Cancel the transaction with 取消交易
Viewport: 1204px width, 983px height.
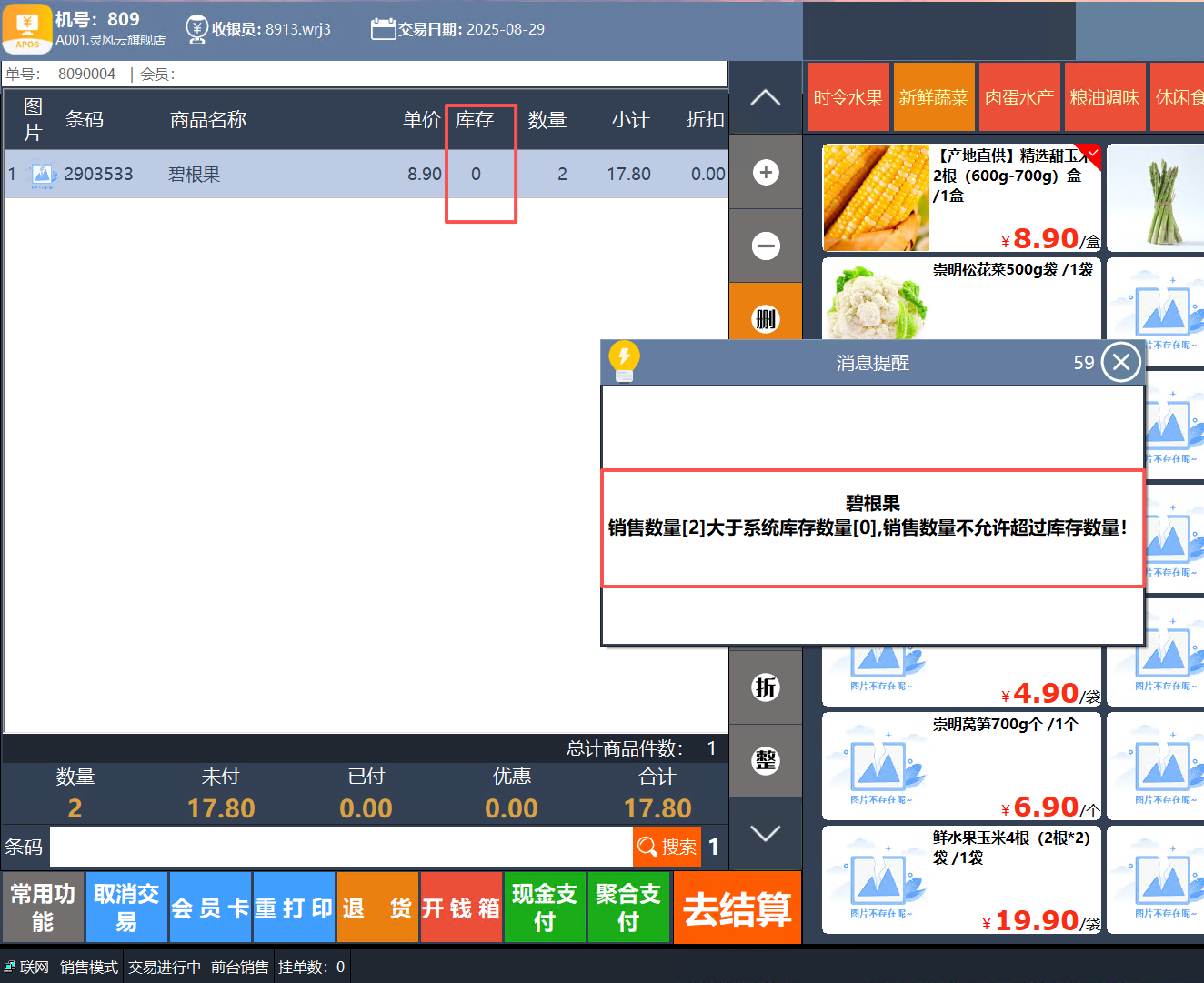coord(126,908)
